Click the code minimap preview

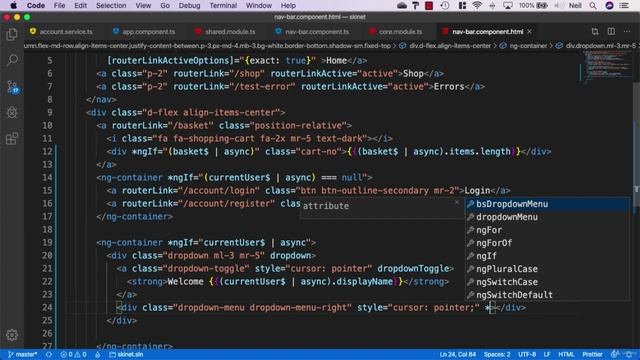(x=606, y=67)
